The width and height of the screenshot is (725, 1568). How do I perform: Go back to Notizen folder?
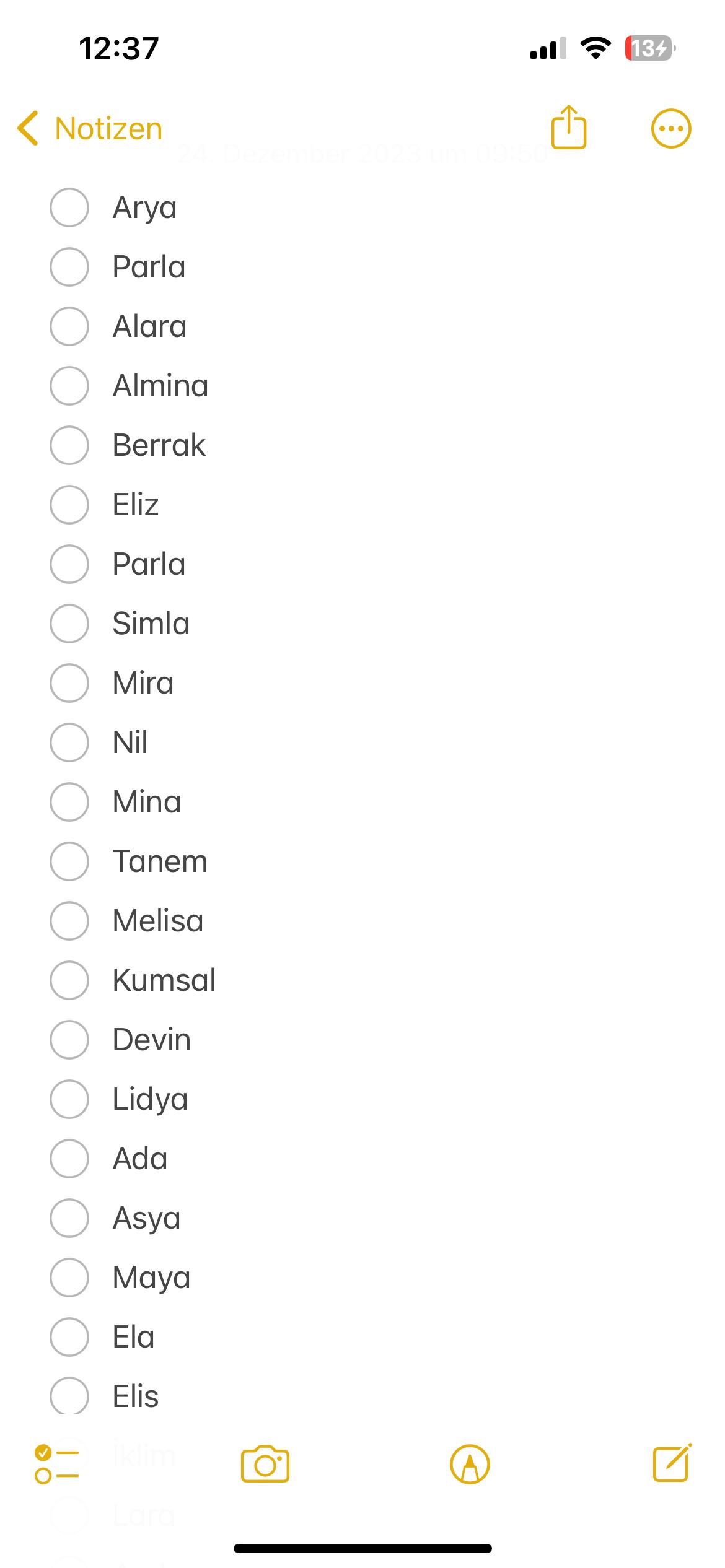tap(108, 129)
